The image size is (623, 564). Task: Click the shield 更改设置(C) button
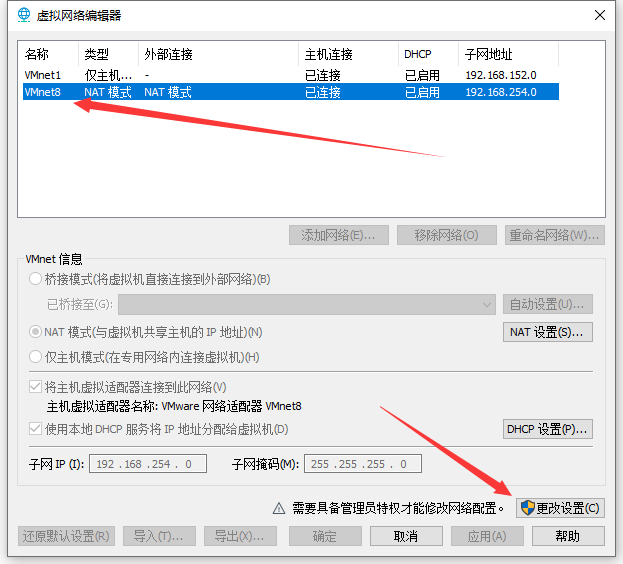pos(560,508)
